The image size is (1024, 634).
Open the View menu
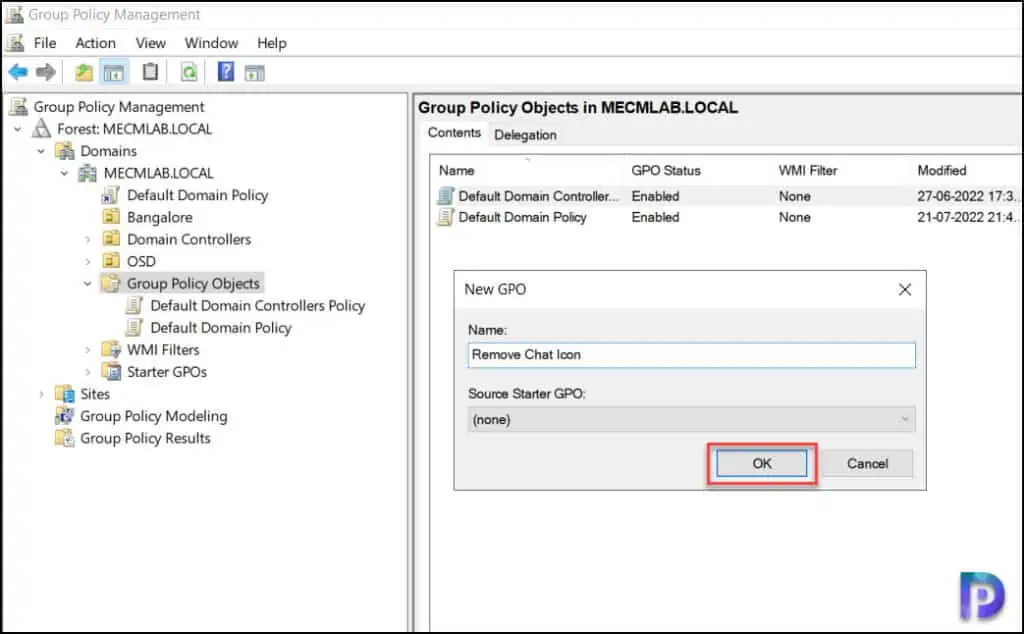click(x=150, y=43)
